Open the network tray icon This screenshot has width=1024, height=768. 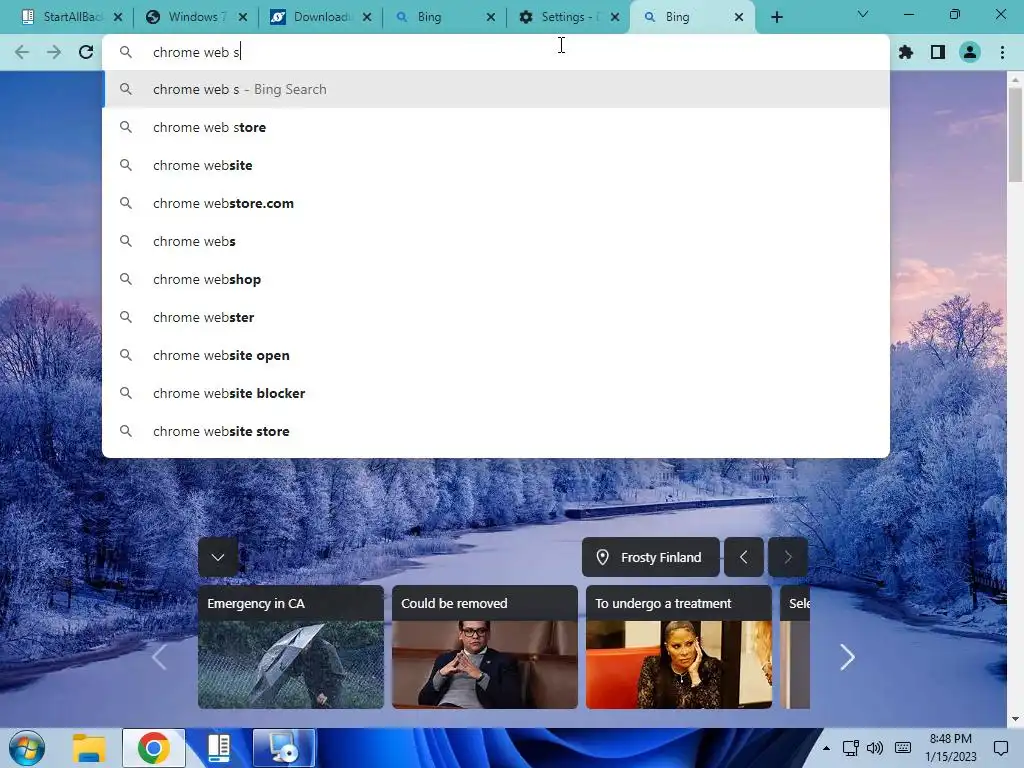pos(850,748)
